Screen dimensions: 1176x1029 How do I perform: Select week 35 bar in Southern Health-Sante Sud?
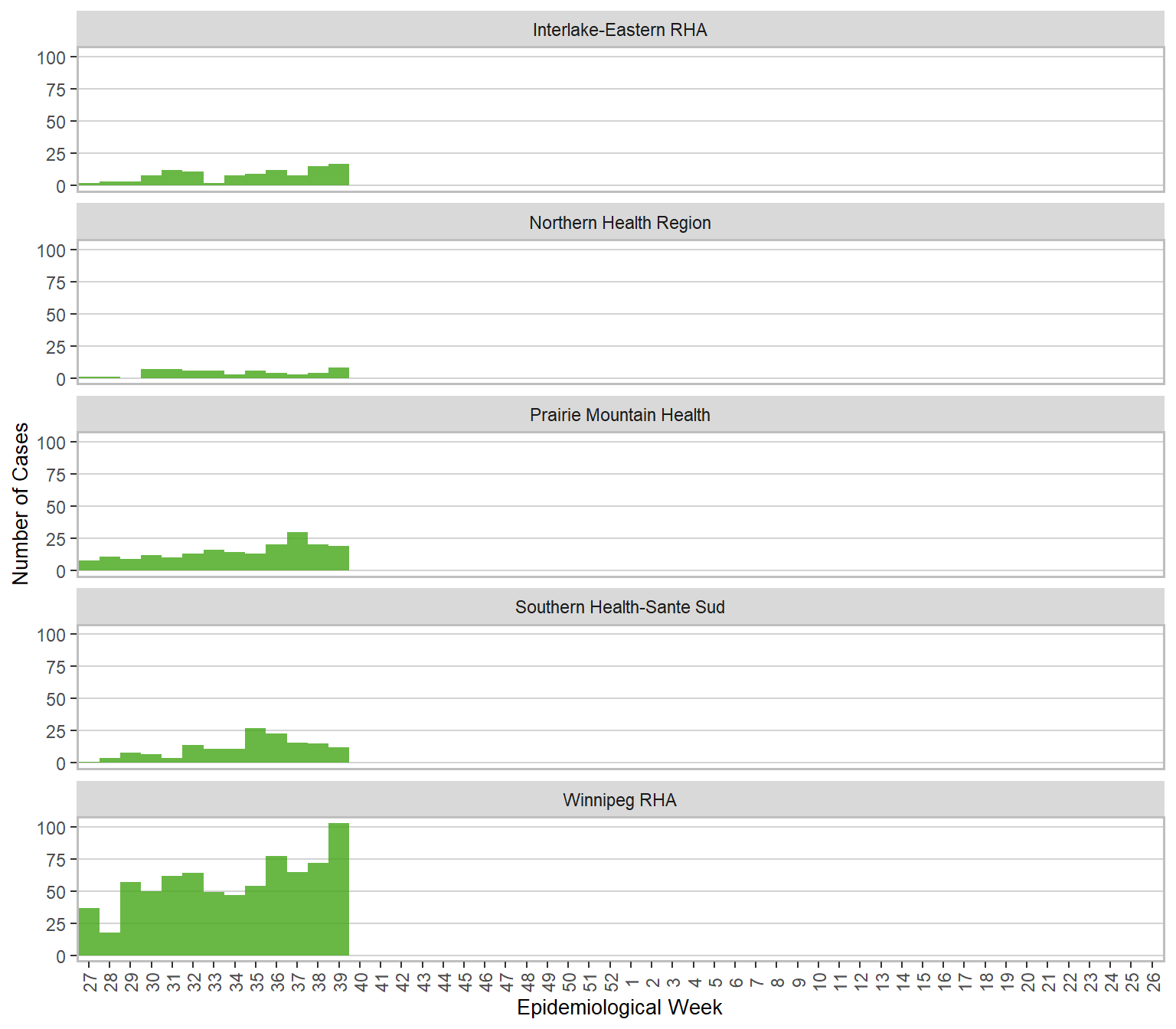click(255, 746)
